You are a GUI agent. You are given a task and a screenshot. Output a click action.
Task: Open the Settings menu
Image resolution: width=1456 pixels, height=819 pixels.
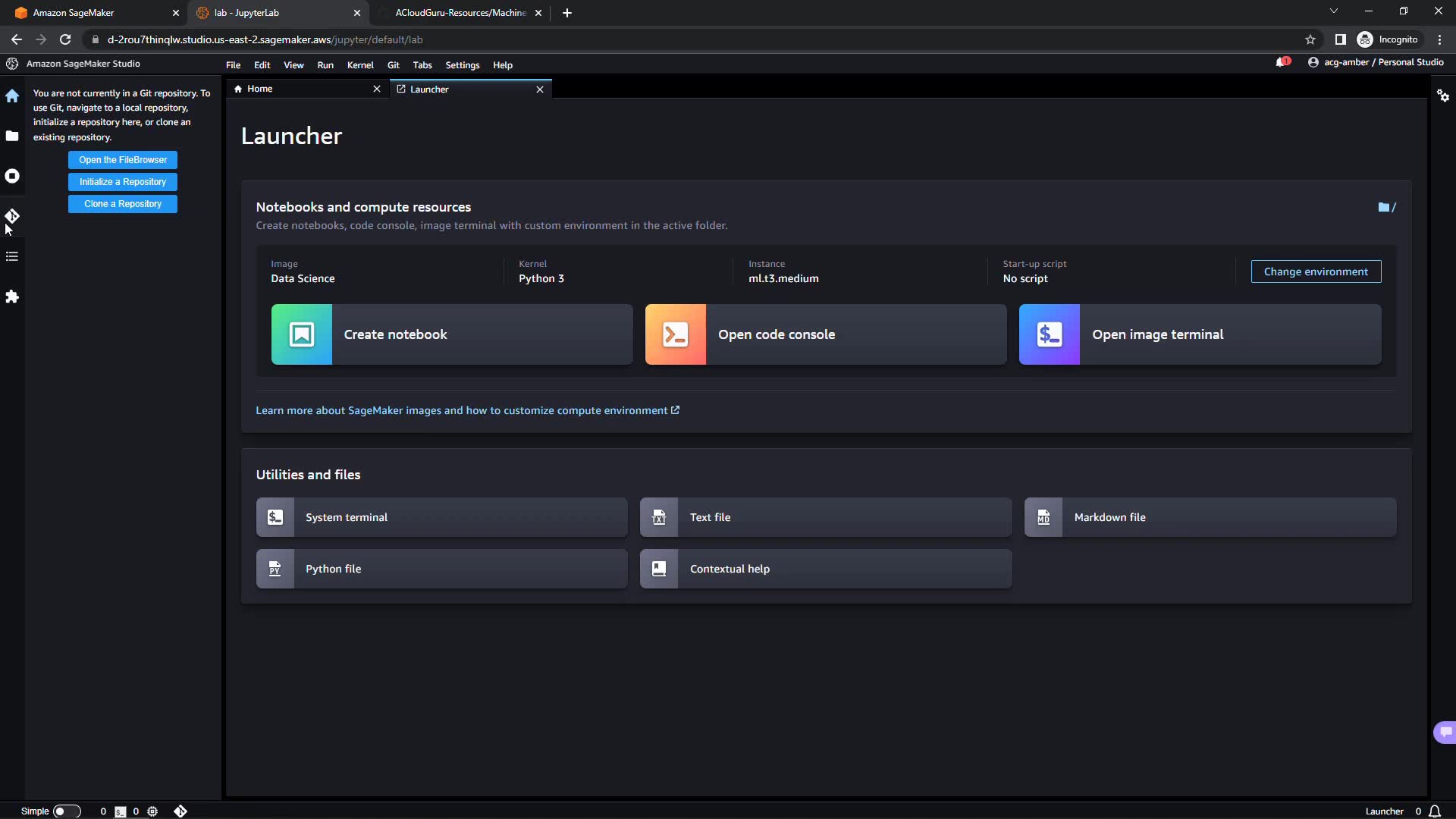[462, 65]
